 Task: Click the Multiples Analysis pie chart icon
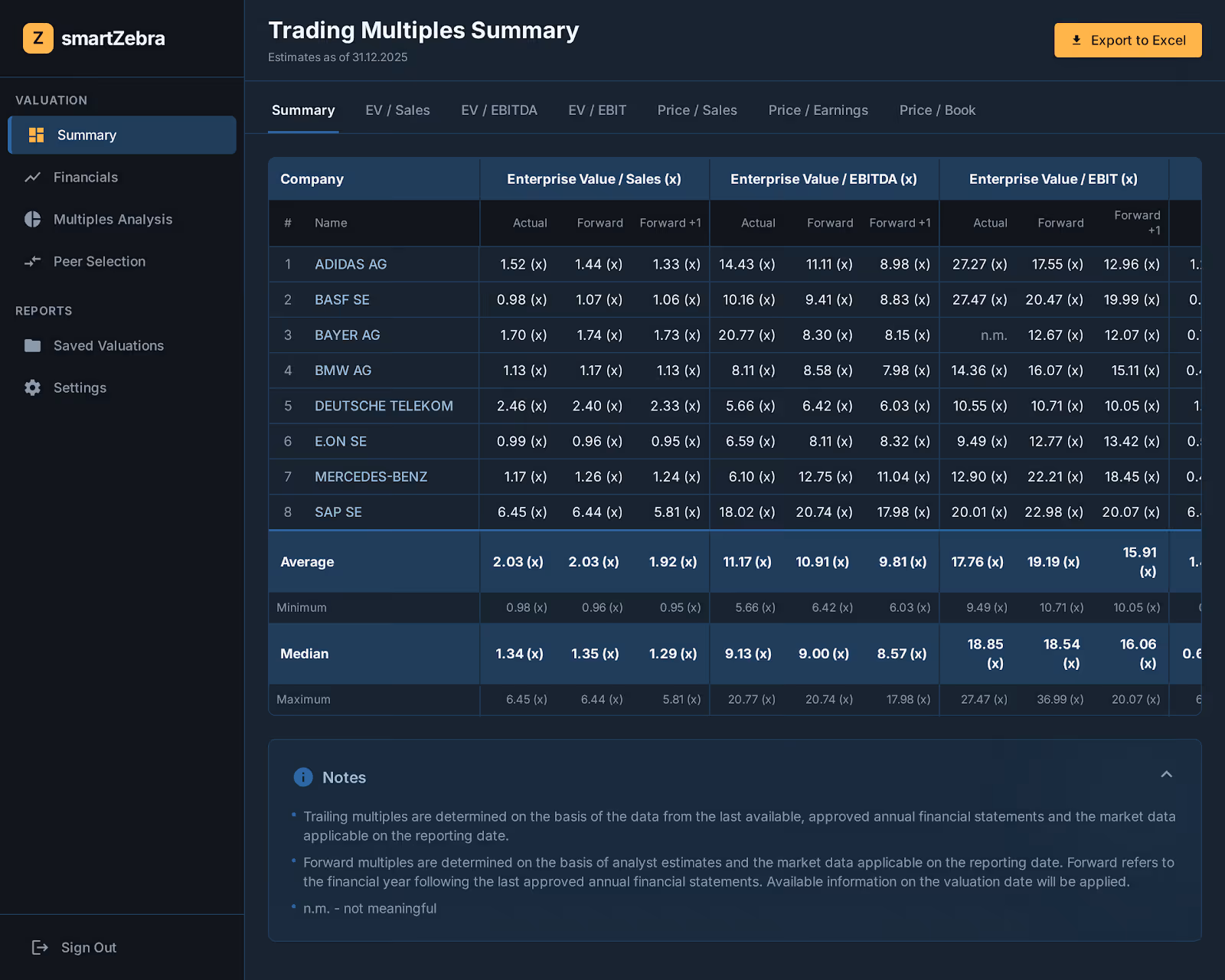(x=32, y=219)
